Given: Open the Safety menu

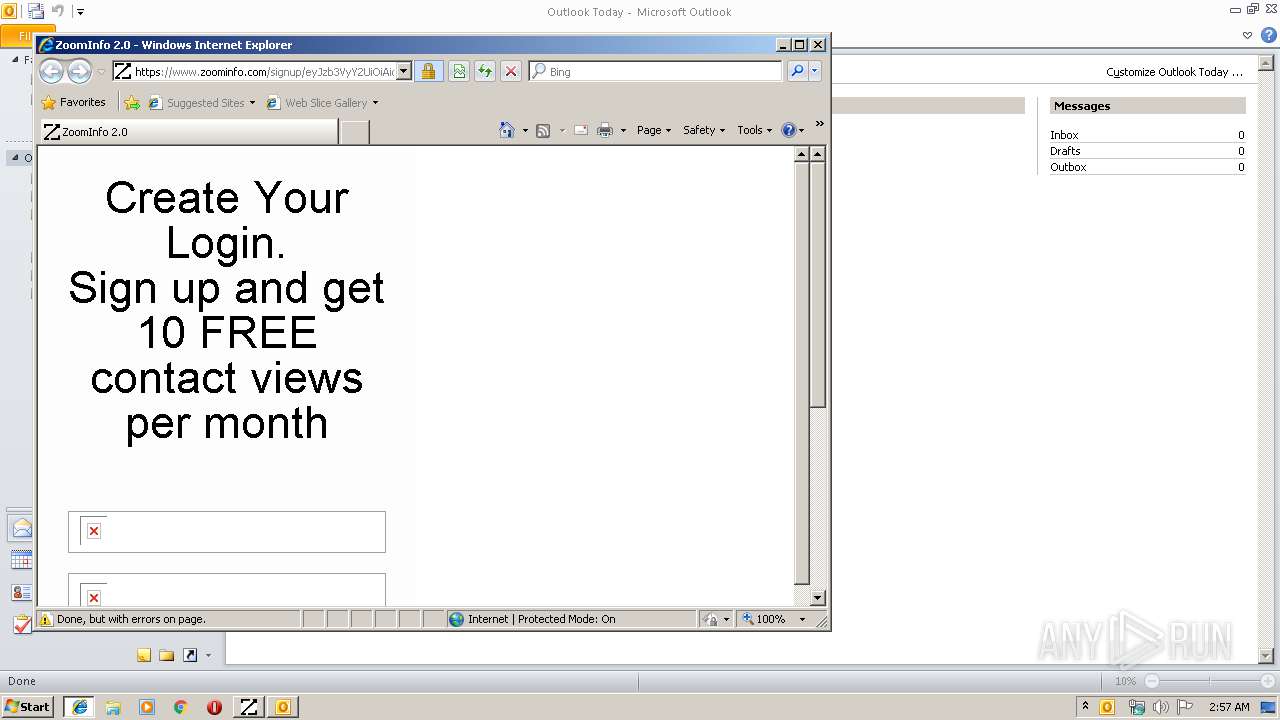Looking at the screenshot, I should coord(704,130).
